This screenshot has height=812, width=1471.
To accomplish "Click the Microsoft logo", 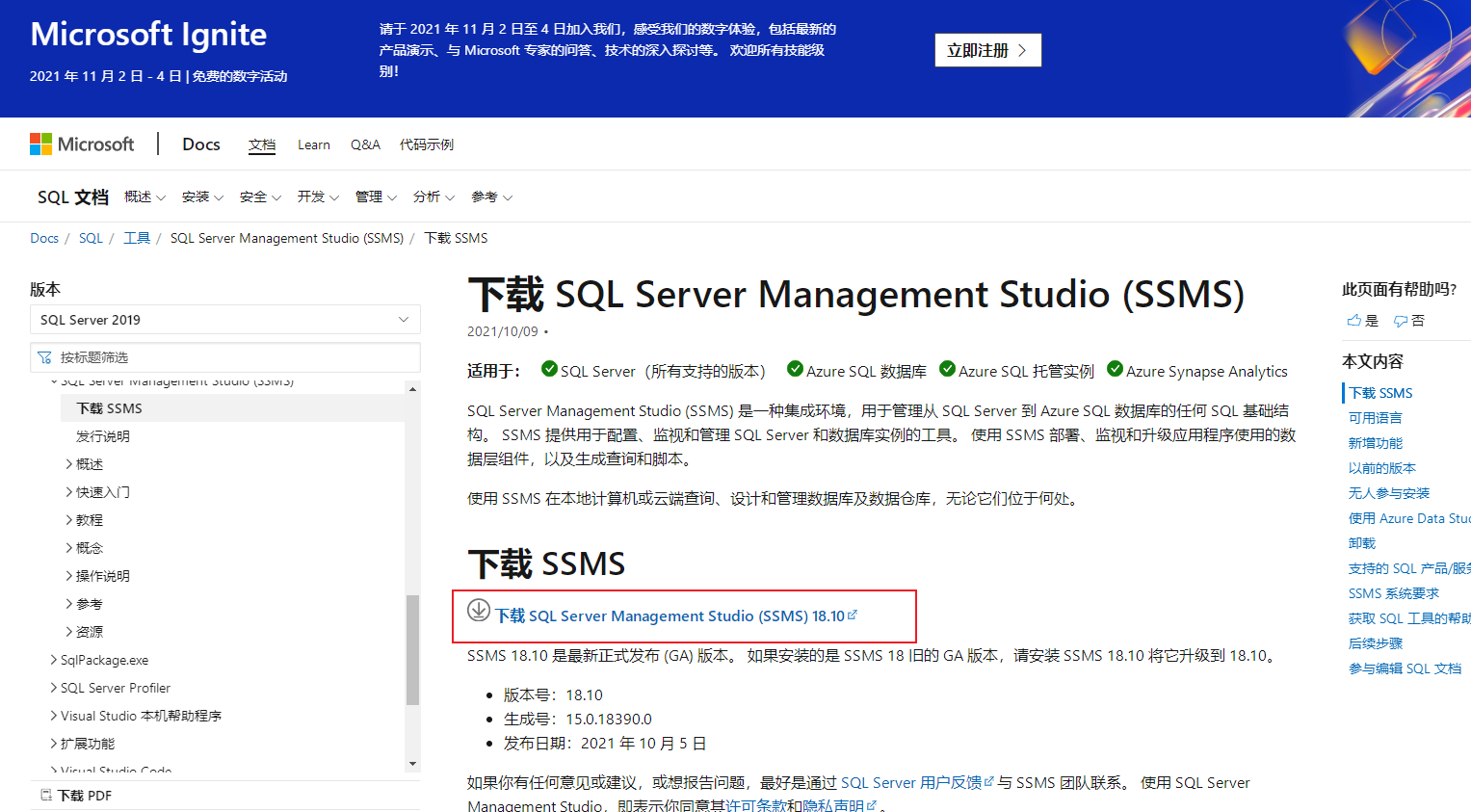I will coord(82,144).
